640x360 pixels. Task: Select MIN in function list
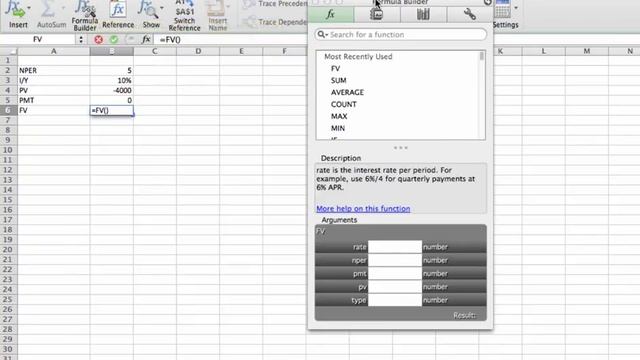pos(338,128)
